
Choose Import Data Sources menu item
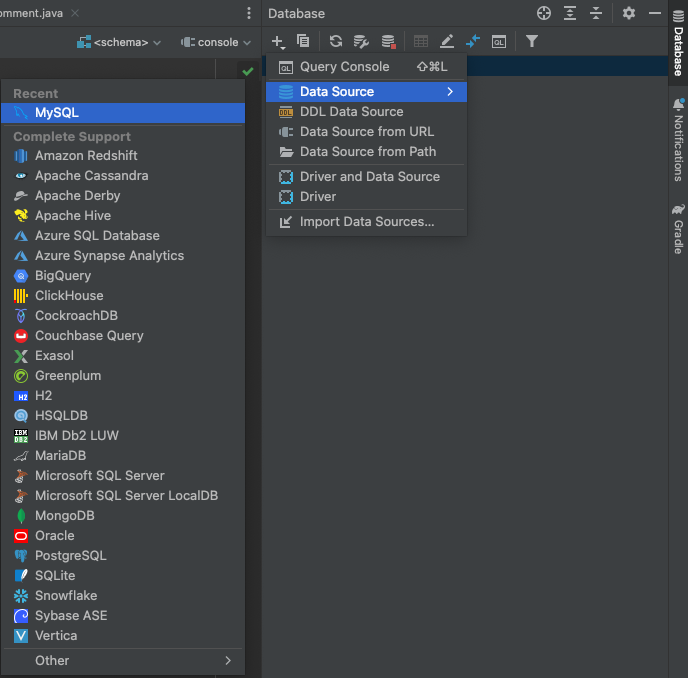coord(366,222)
